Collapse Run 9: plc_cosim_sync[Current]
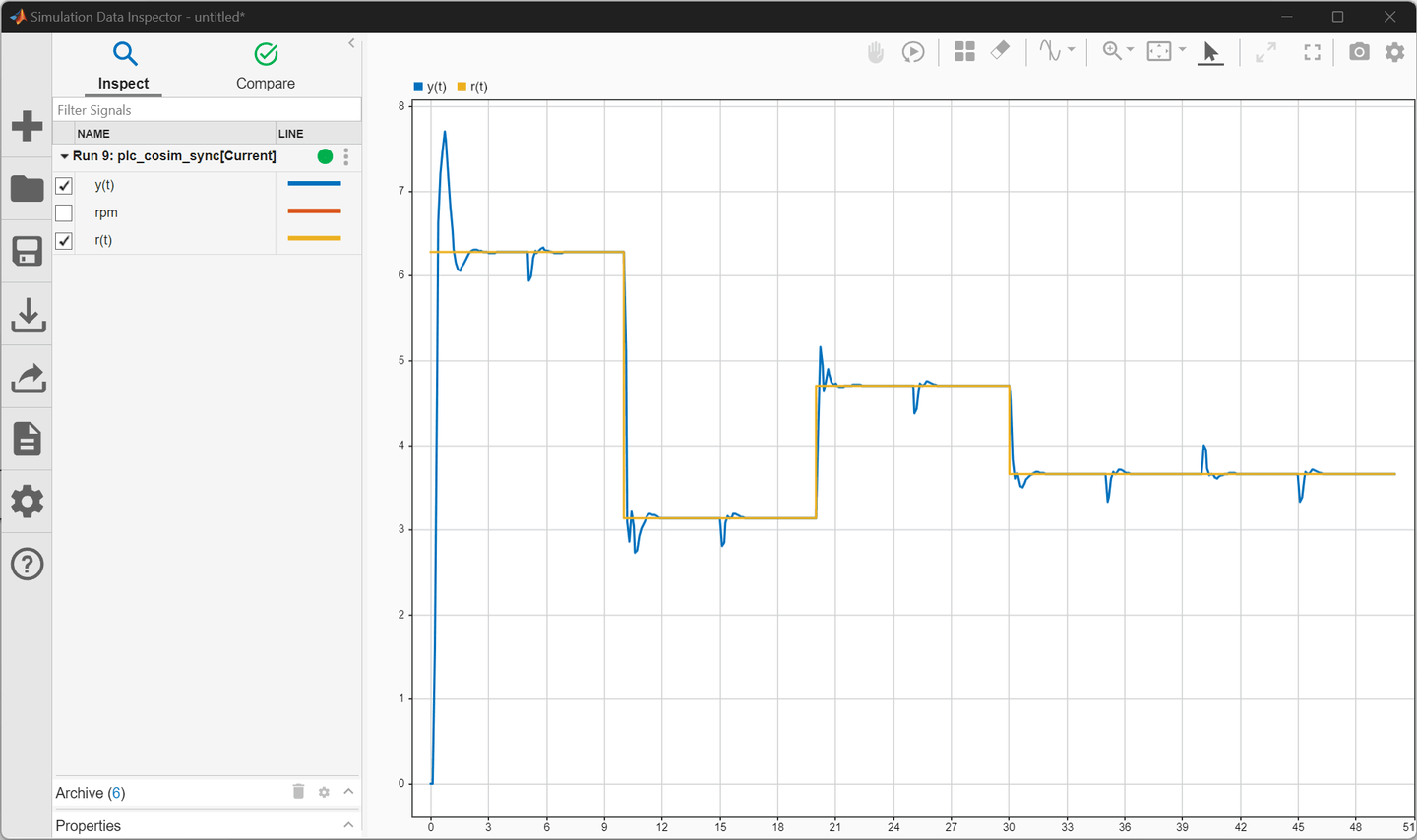 coord(63,156)
